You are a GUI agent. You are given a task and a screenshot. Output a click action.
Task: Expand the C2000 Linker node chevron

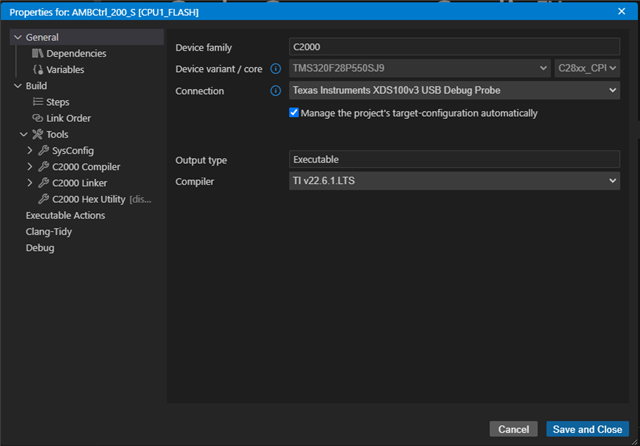point(29,183)
